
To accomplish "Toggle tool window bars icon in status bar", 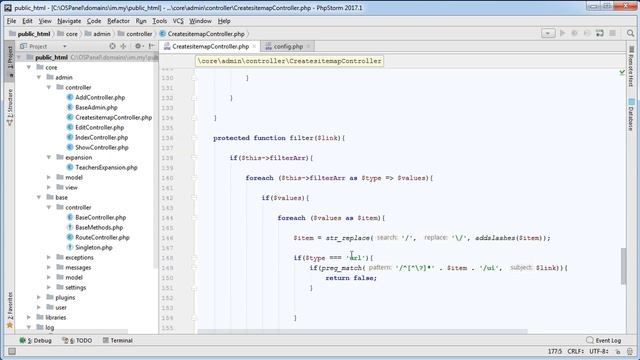I will pos(12,351).
